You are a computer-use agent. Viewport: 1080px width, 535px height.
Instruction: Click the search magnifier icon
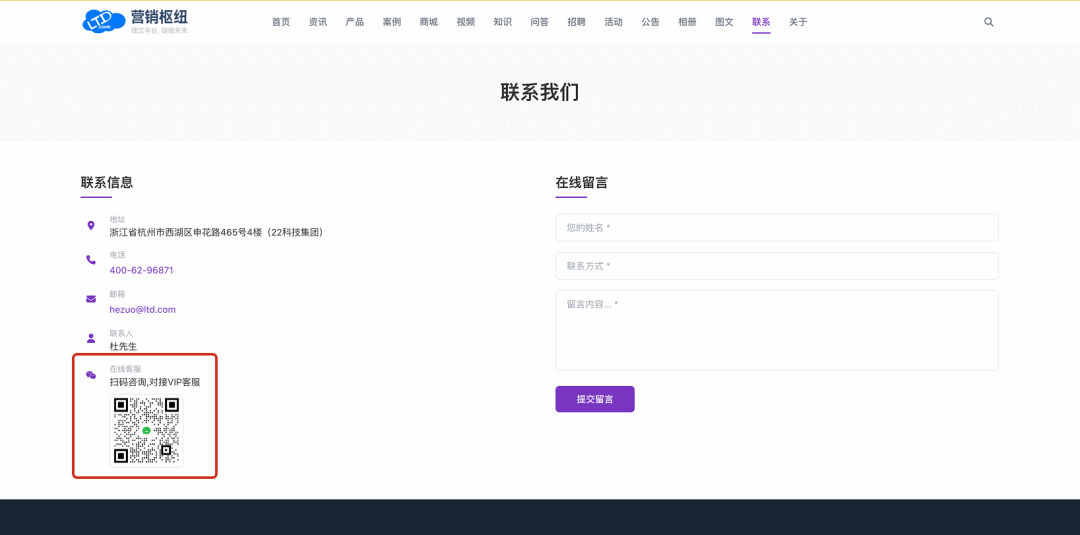point(988,22)
